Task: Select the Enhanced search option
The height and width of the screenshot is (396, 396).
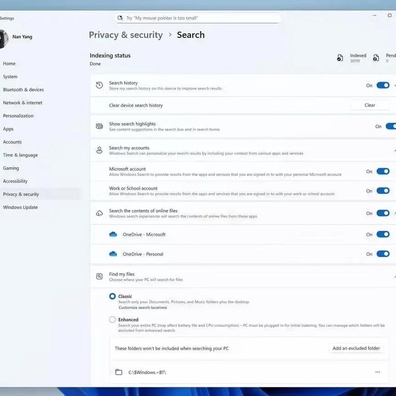Action: (112, 319)
